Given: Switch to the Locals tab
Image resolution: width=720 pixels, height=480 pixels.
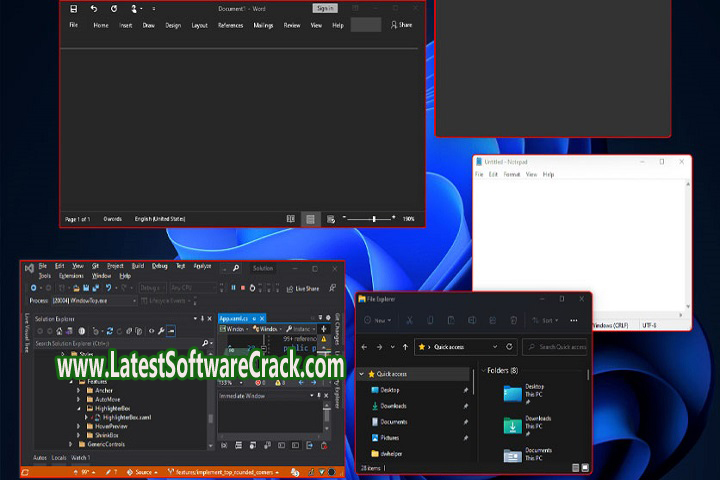Looking at the screenshot, I should click(x=59, y=458).
